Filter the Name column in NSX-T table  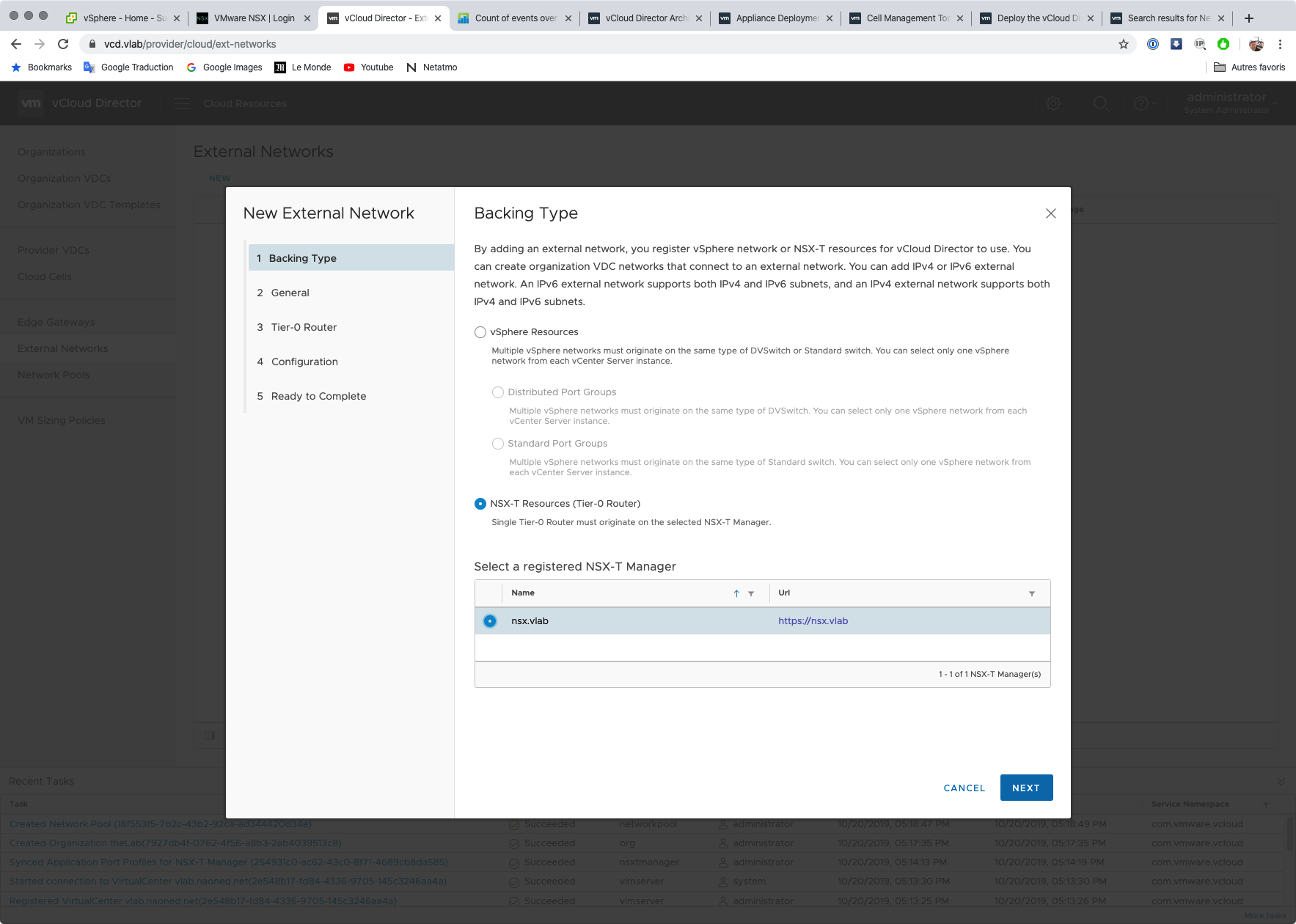751,593
